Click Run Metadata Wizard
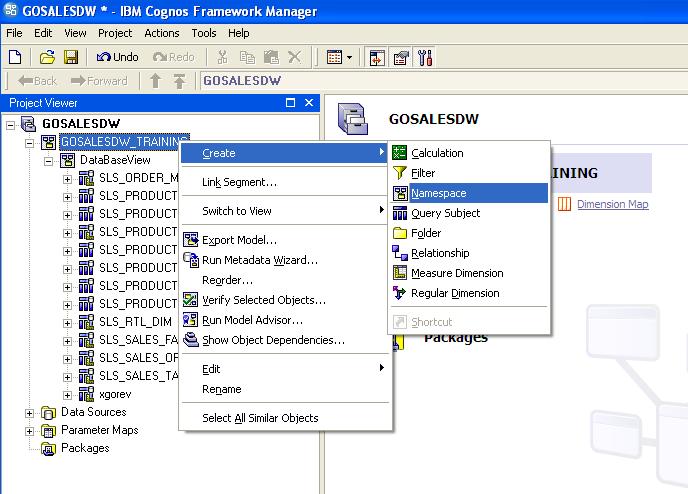This screenshot has height=494, width=688. tap(285, 260)
